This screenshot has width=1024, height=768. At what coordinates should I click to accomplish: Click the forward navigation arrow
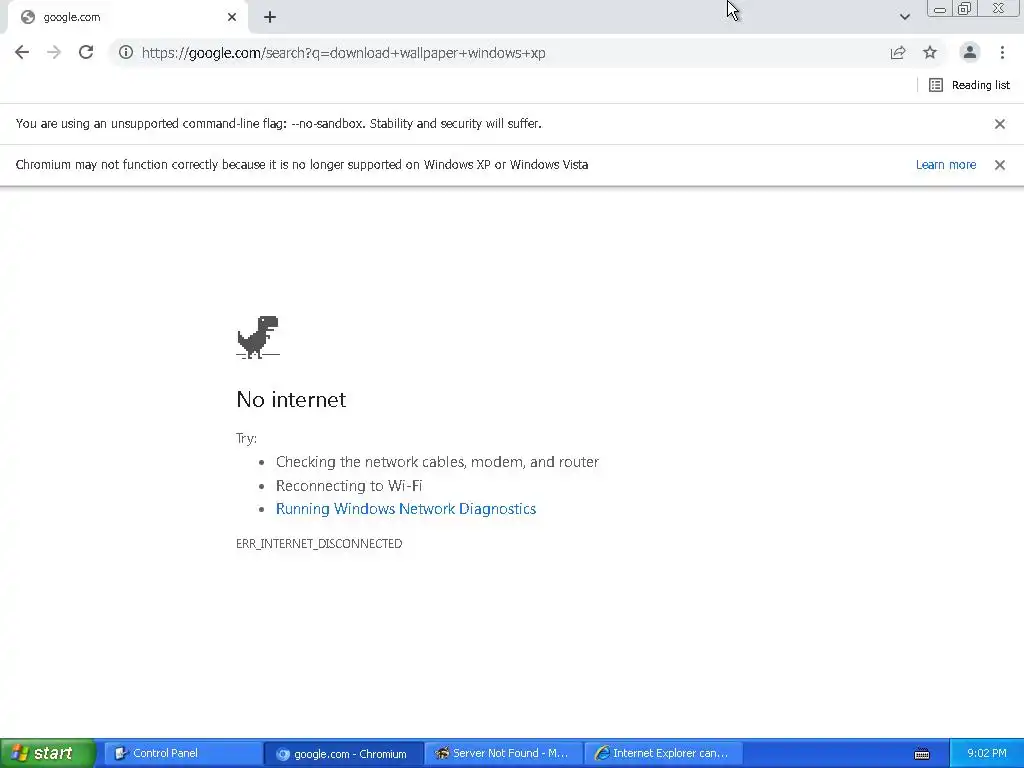[54, 52]
